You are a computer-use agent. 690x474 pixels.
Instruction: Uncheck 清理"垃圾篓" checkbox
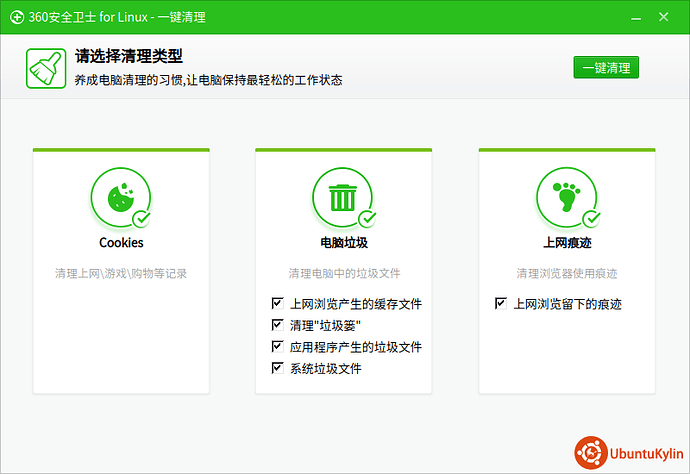coord(277,325)
